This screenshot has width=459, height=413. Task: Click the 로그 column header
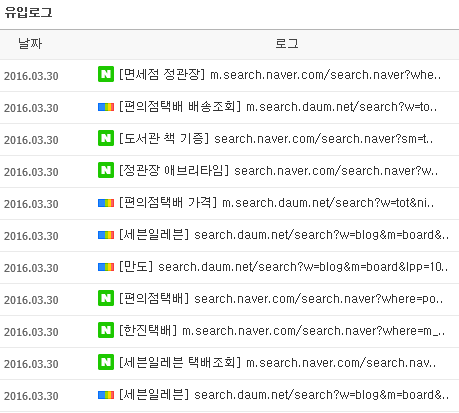[x=287, y=44]
